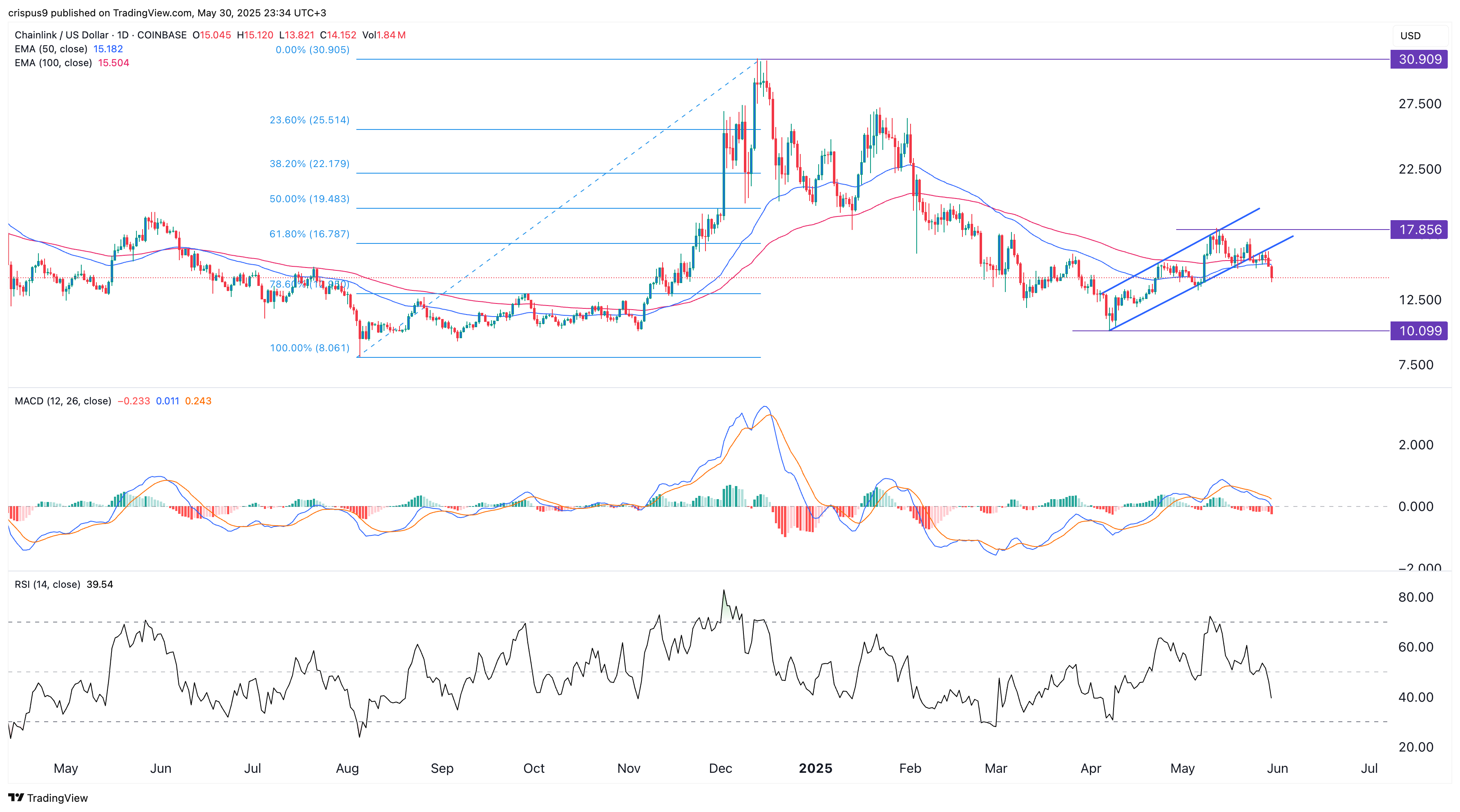Click the 50.00% (19.483) Fibonacci label

pyautogui.click(x=310, y=199)
